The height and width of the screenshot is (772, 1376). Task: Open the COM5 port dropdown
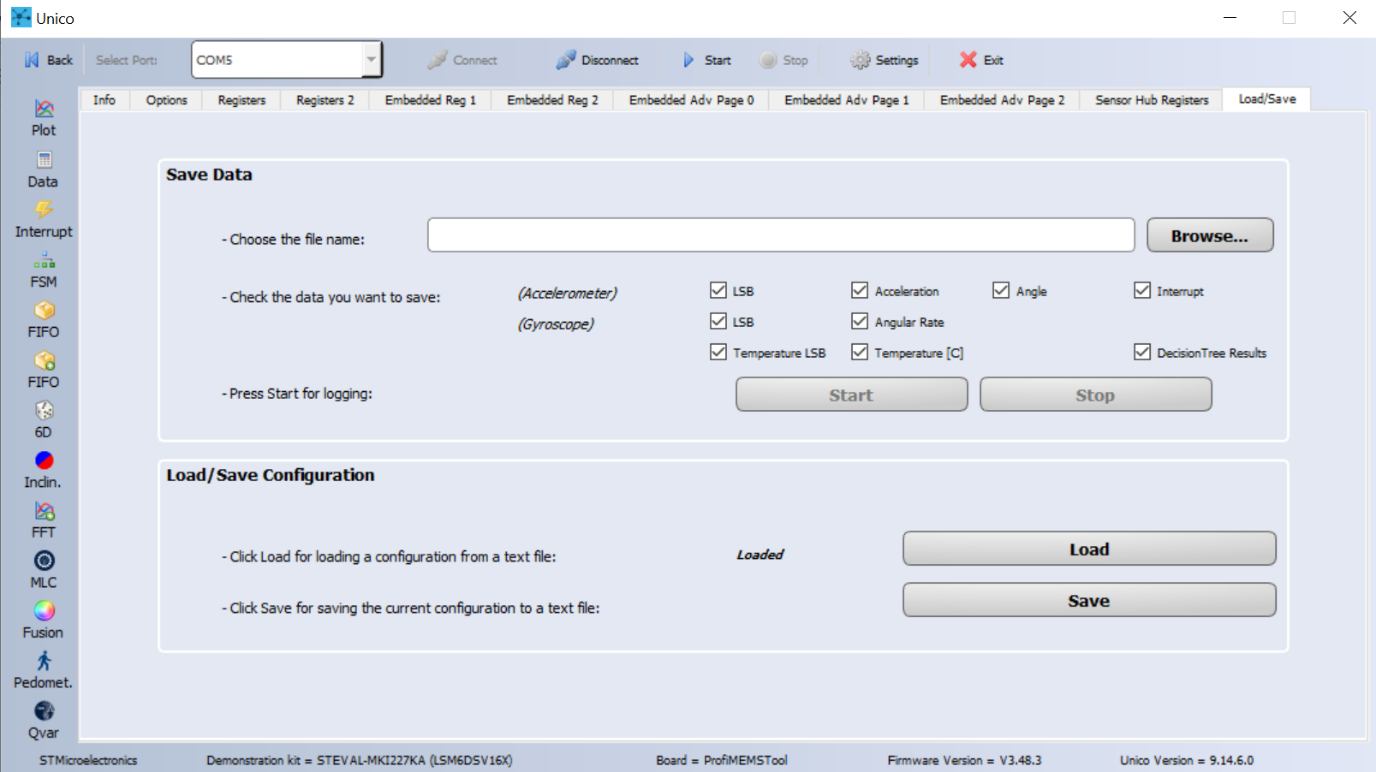(x=372, y=59)
